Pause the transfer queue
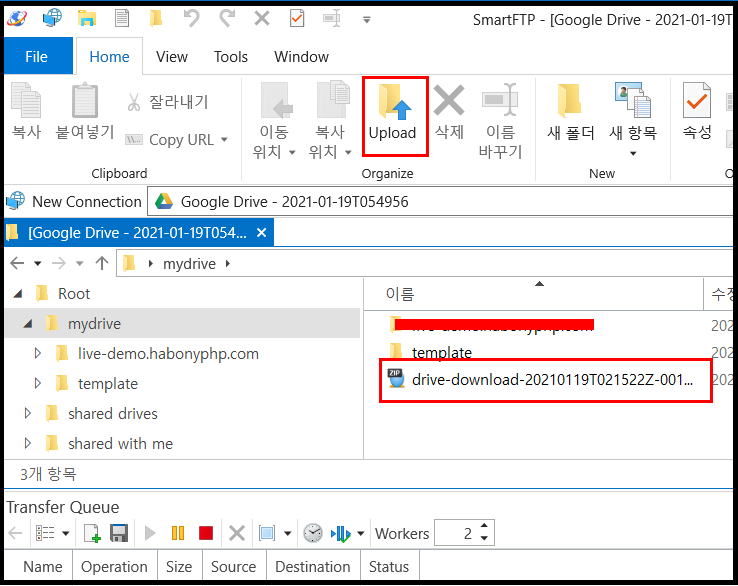The image size is (738, 586). coord(178,533)
